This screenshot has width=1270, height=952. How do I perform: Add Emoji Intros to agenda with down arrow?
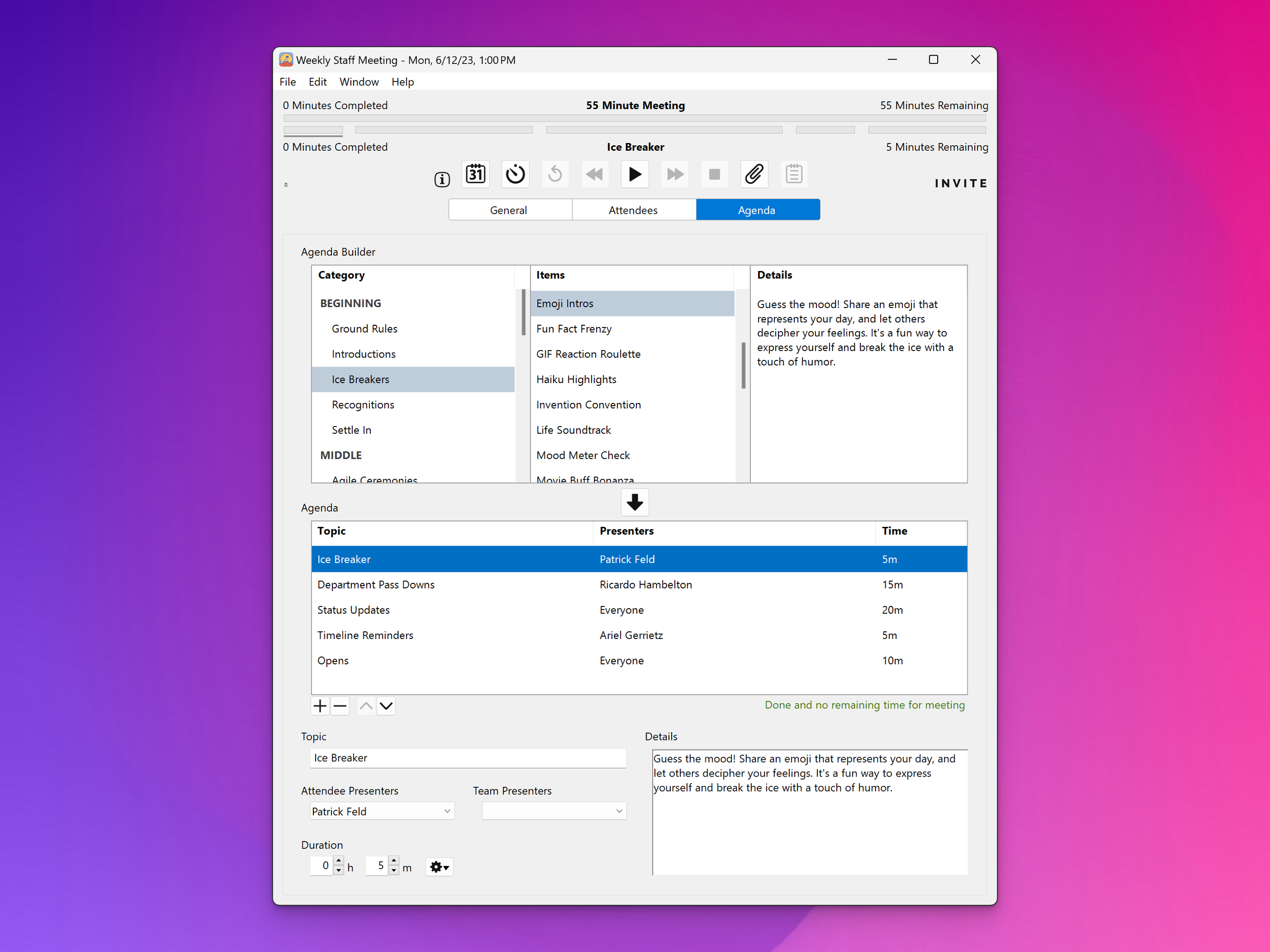(634, 502)
